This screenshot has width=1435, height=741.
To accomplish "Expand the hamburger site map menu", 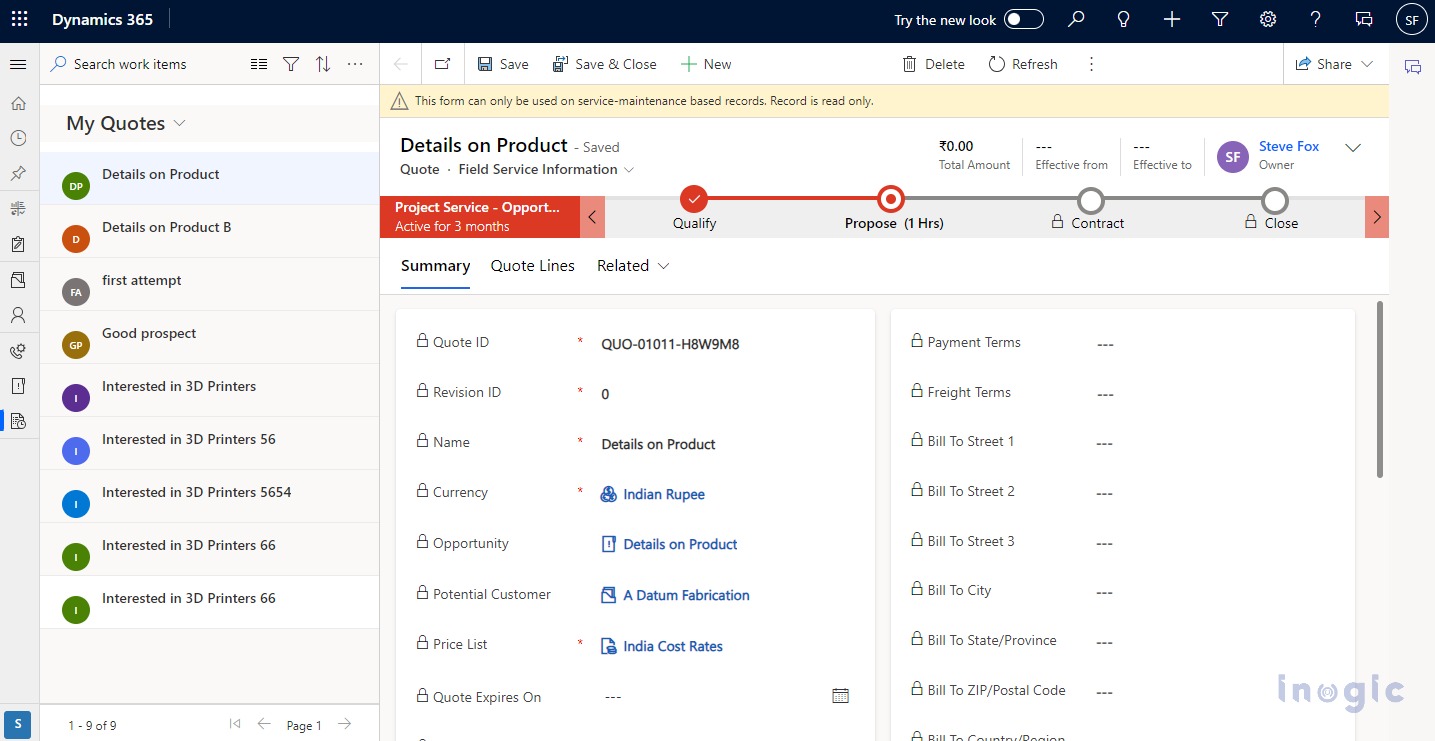I will pos(18,64).
